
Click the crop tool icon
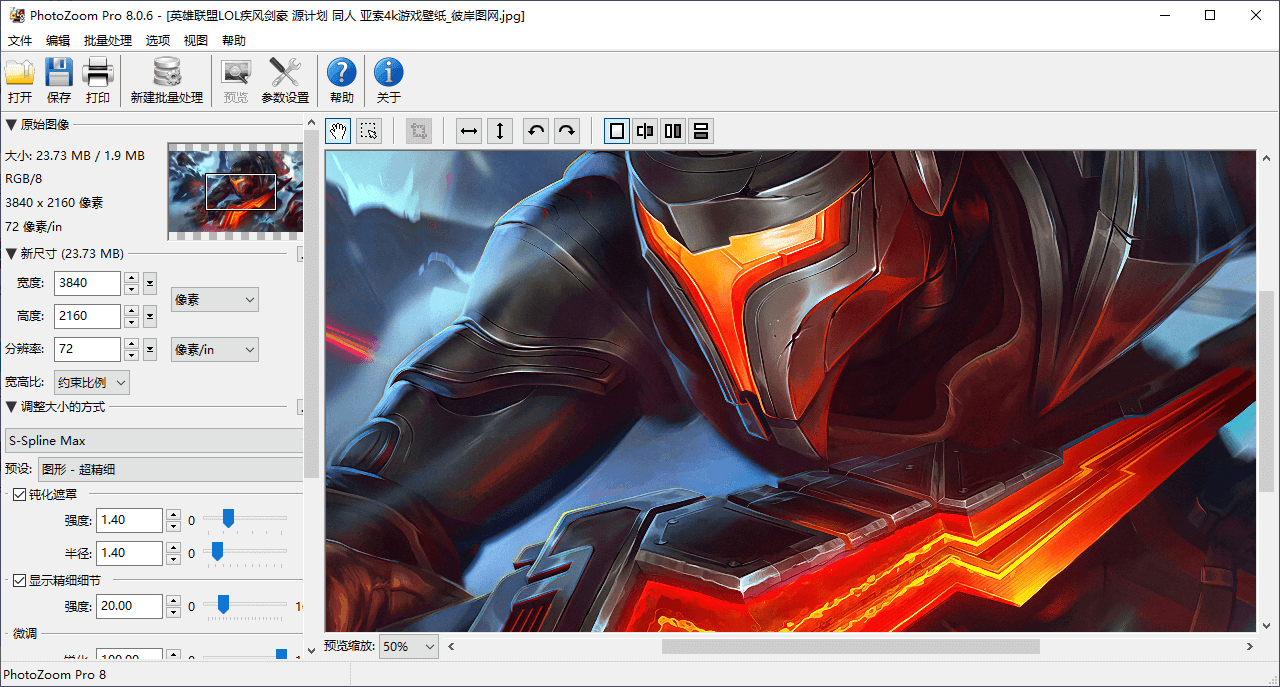tap(418, 131)
